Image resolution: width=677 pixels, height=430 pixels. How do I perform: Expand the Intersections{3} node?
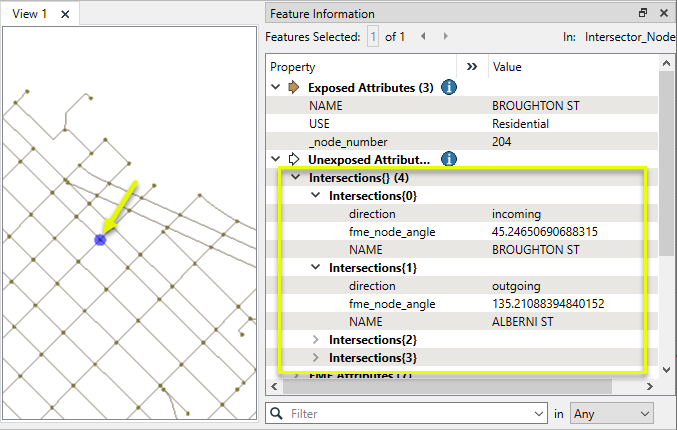(x=316, y=358)
